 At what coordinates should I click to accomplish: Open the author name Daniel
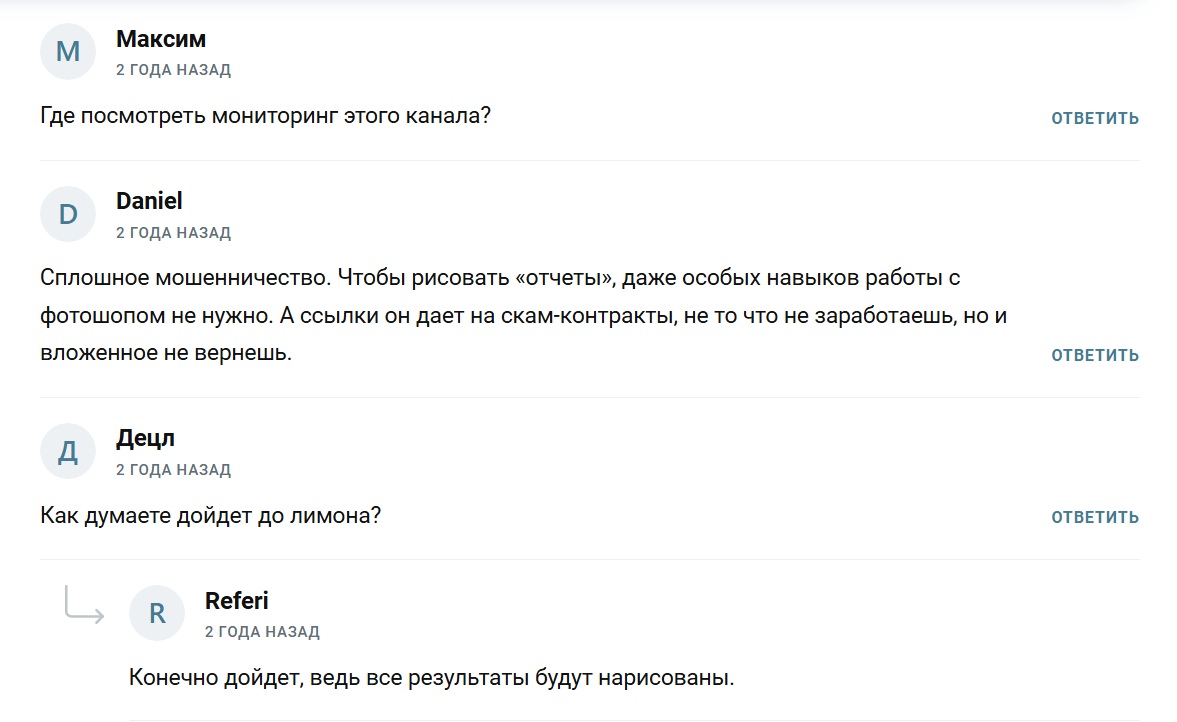(149, 201)
